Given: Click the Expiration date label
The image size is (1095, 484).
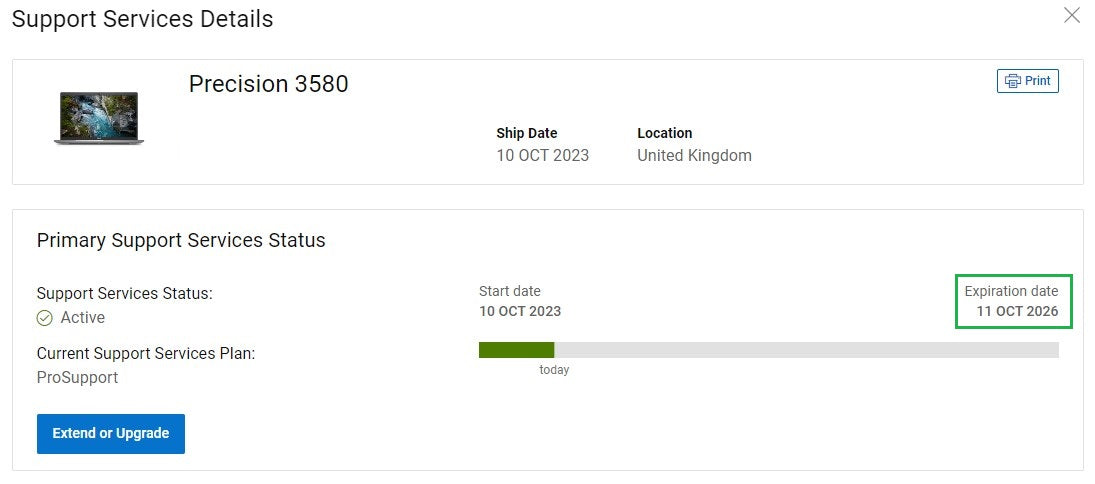Looking at the screenshot, I should (1011, 291).
